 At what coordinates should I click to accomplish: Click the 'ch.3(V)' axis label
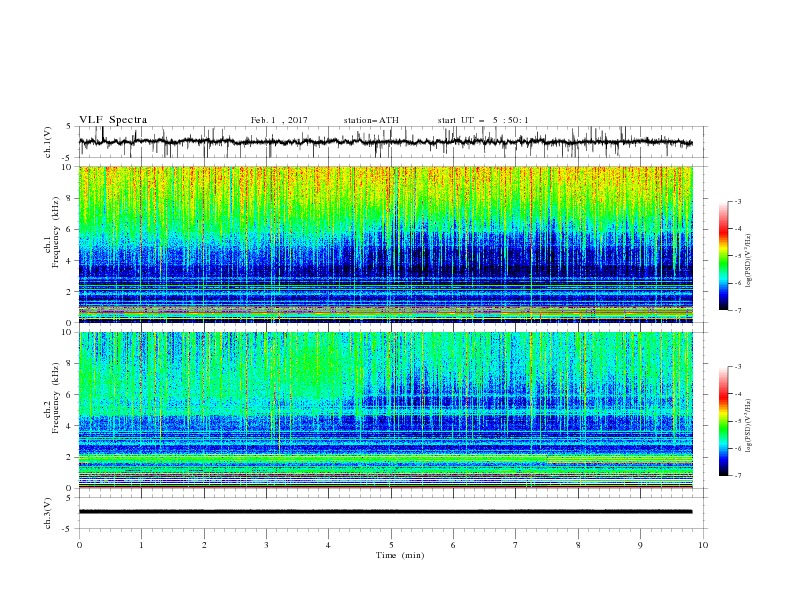coord(48,513)
